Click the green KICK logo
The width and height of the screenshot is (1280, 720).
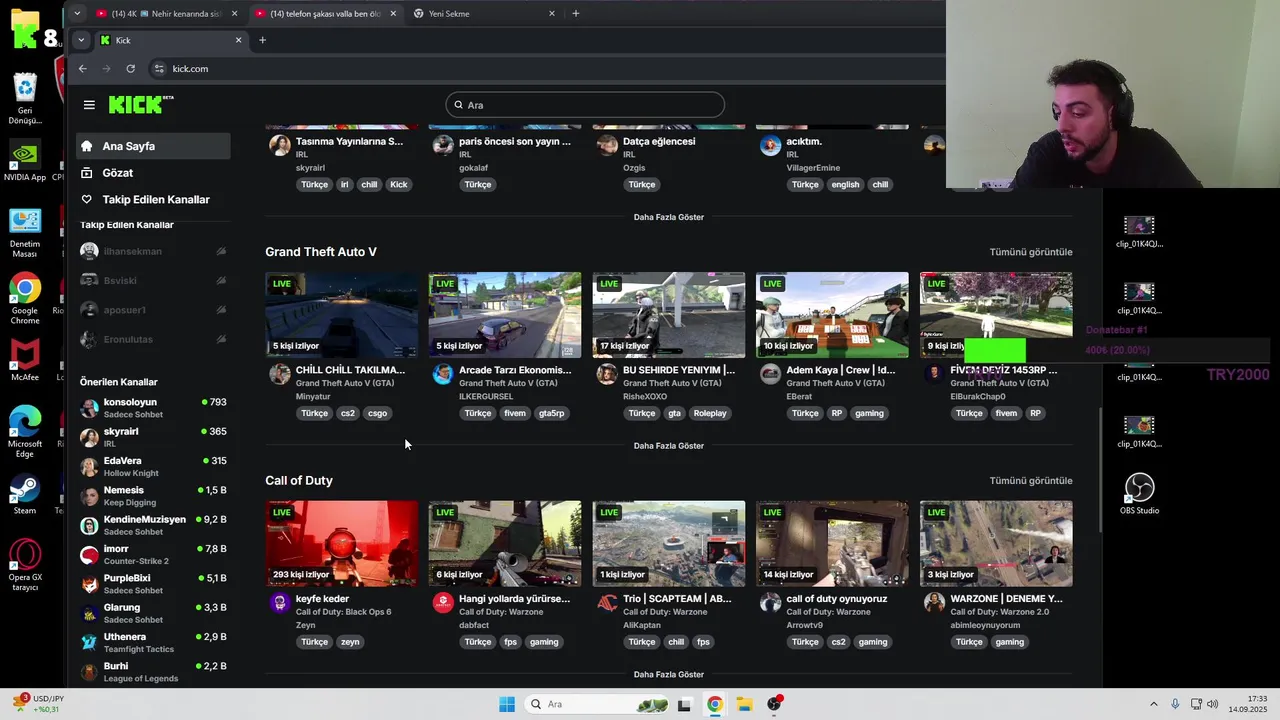click(x=141, y=104)
